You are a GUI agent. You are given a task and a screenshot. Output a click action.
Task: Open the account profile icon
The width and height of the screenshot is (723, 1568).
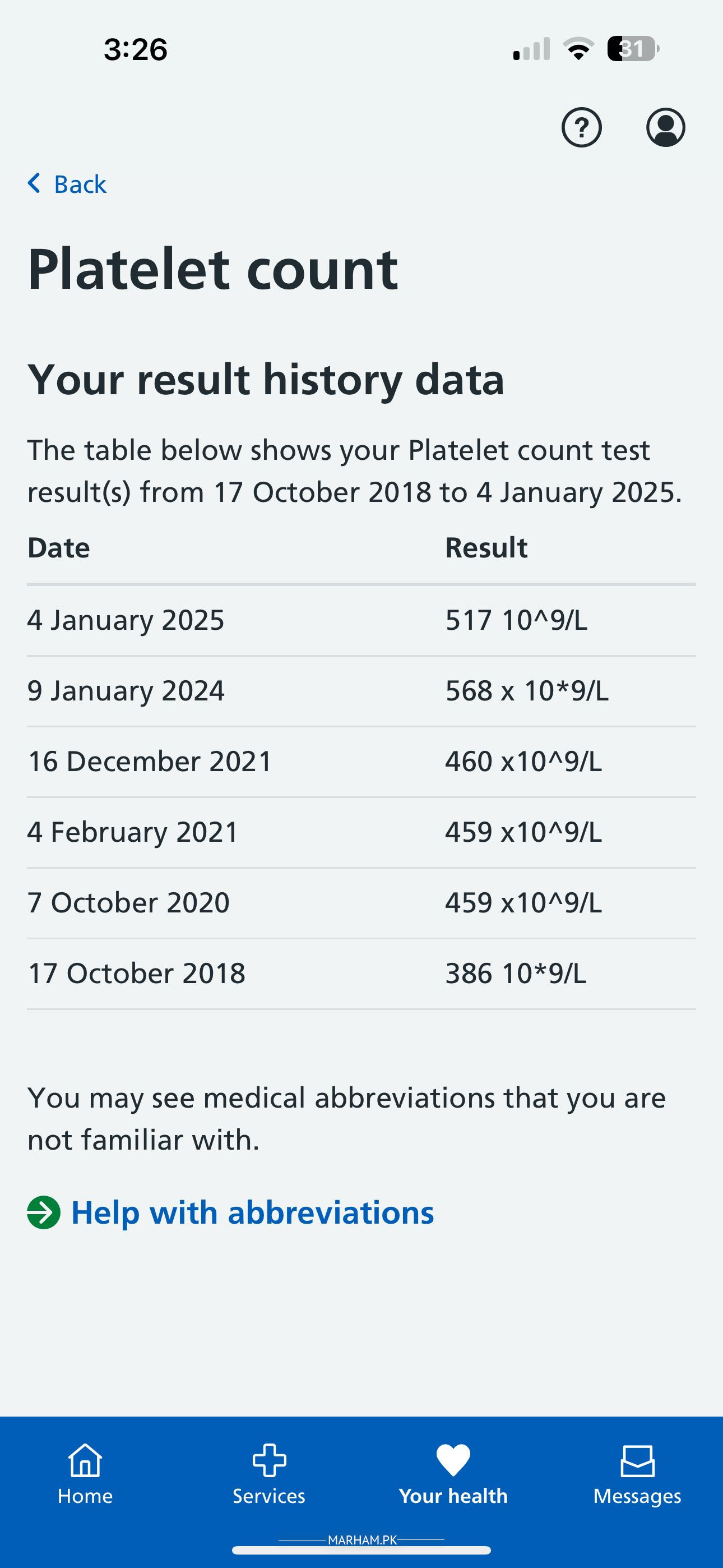pyautogui.click(x=665, y=127)
